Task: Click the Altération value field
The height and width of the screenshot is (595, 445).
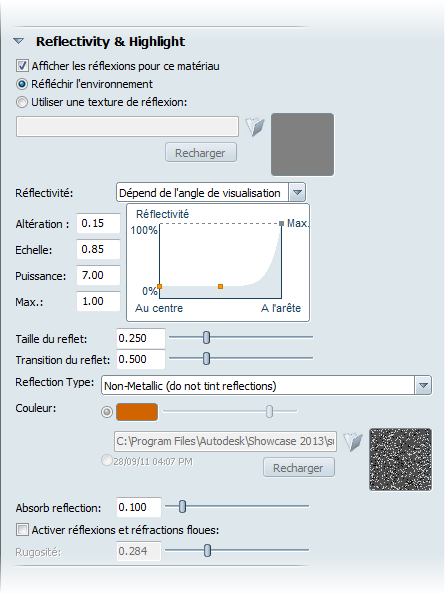Action: point(99,223)
